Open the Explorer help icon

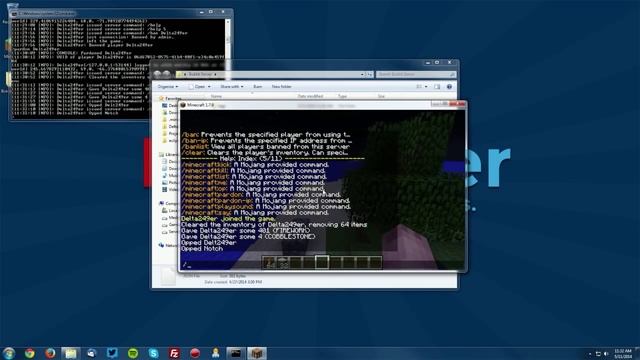tap(449, 87)
